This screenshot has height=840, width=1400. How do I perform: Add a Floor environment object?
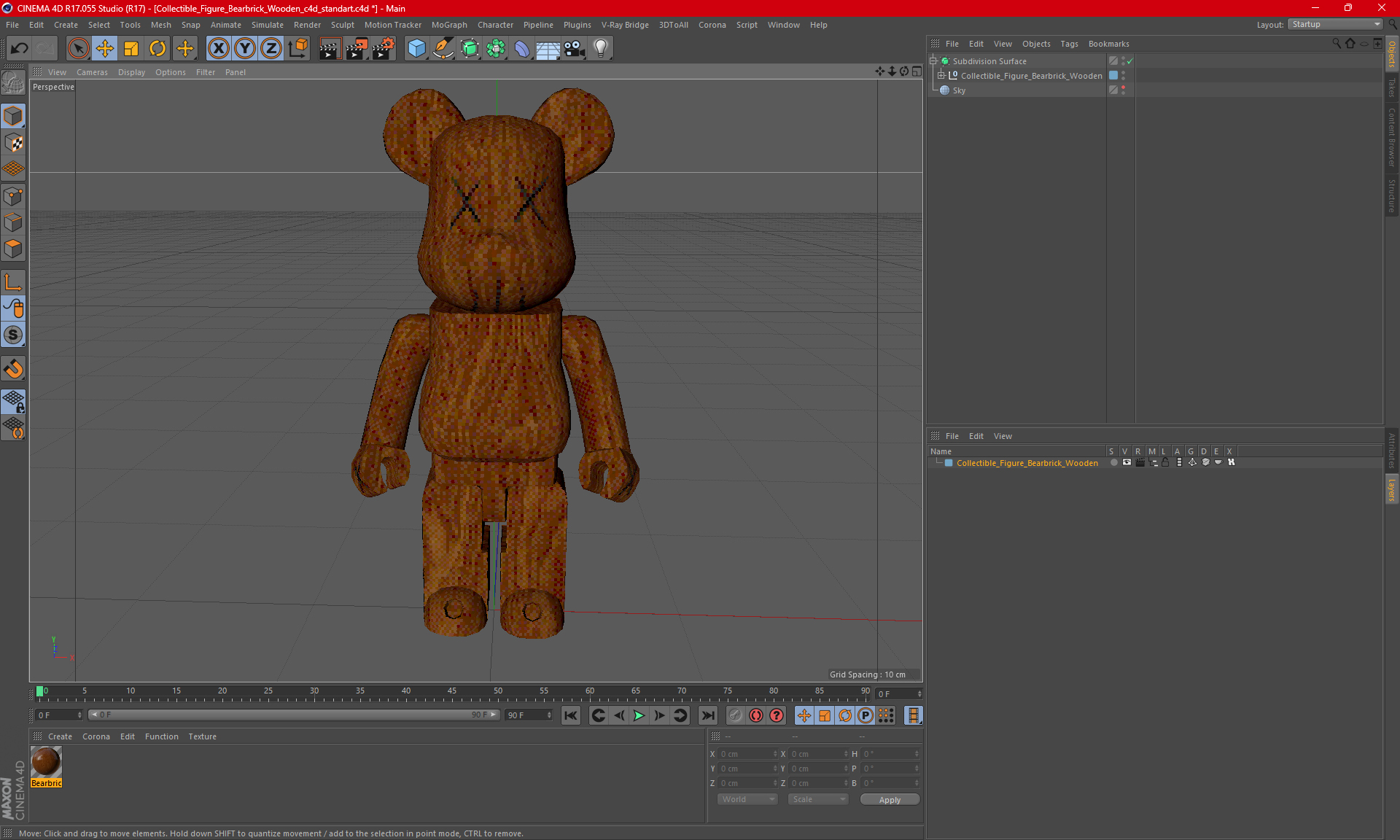(548, 48)
